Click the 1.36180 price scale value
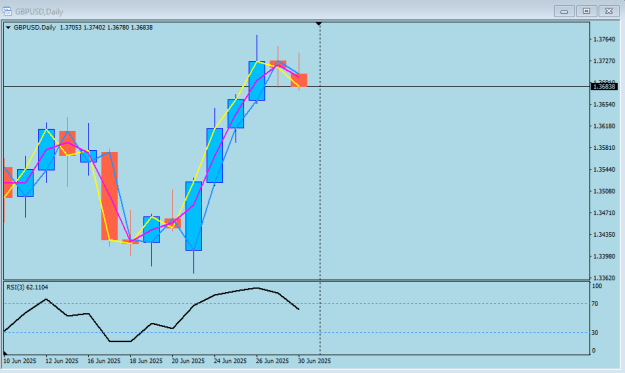The width and height of the screenshot is (625, 373). tap(604, 126)
